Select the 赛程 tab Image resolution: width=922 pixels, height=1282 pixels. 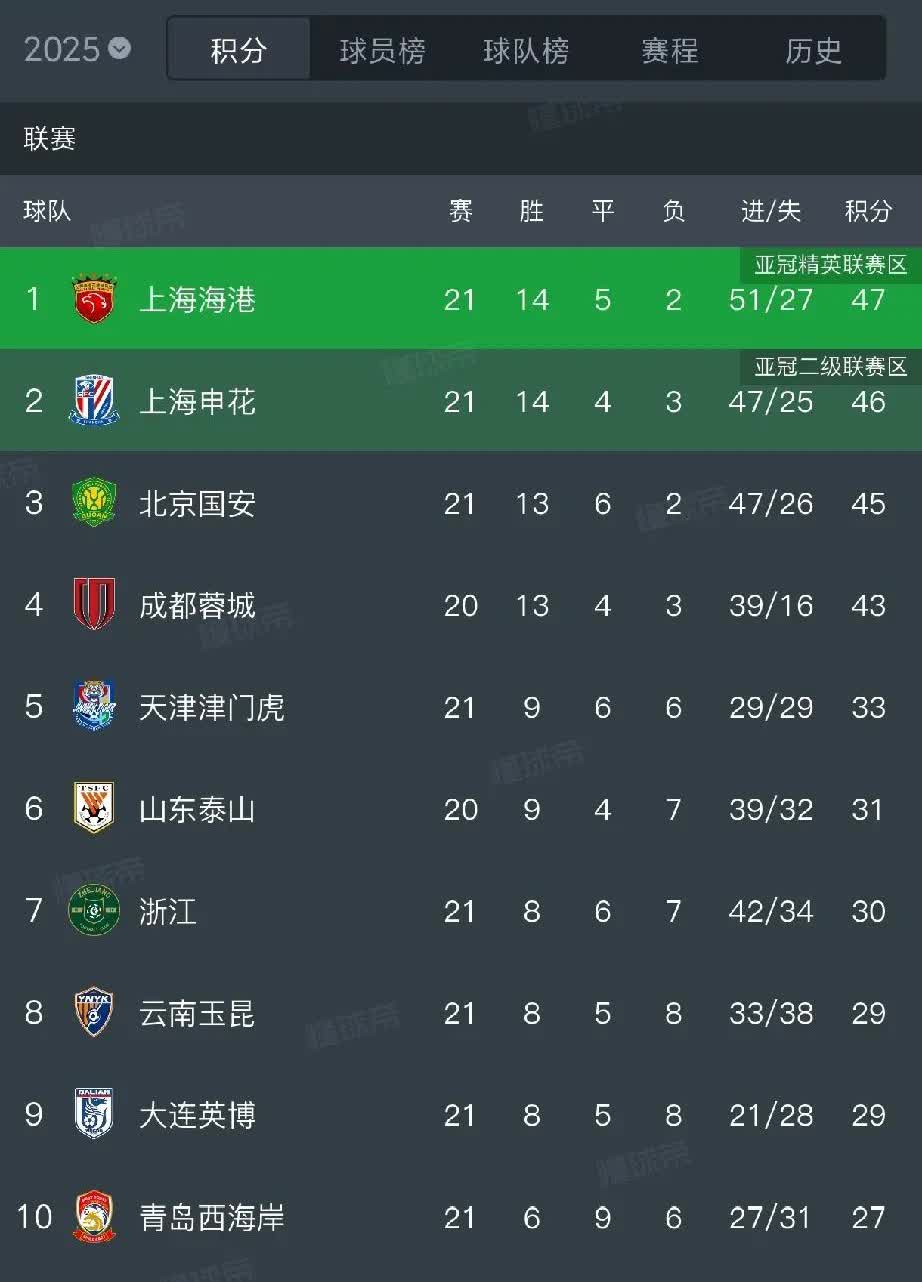point(670,50)
